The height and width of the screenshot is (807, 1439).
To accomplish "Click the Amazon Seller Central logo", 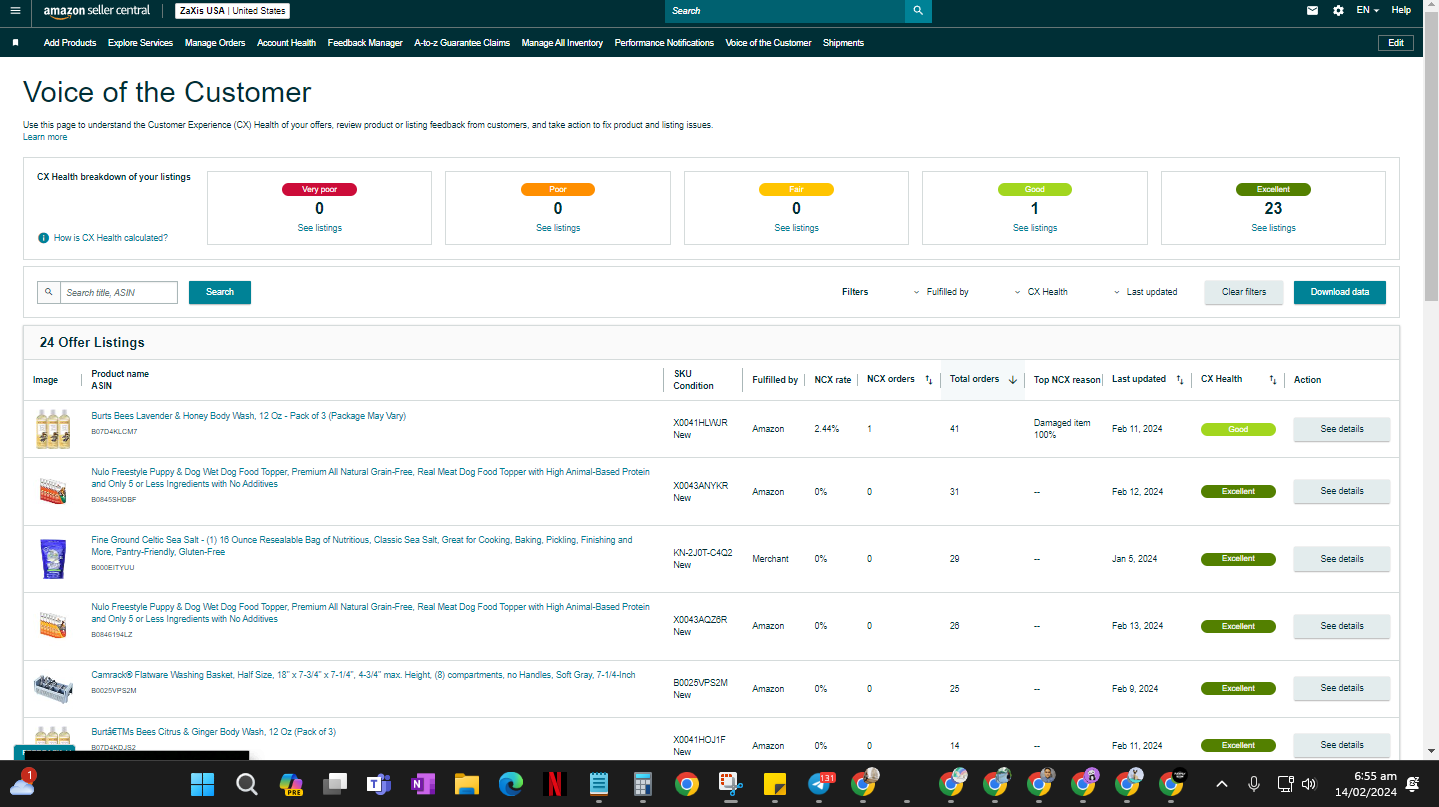I will (97, 11).
